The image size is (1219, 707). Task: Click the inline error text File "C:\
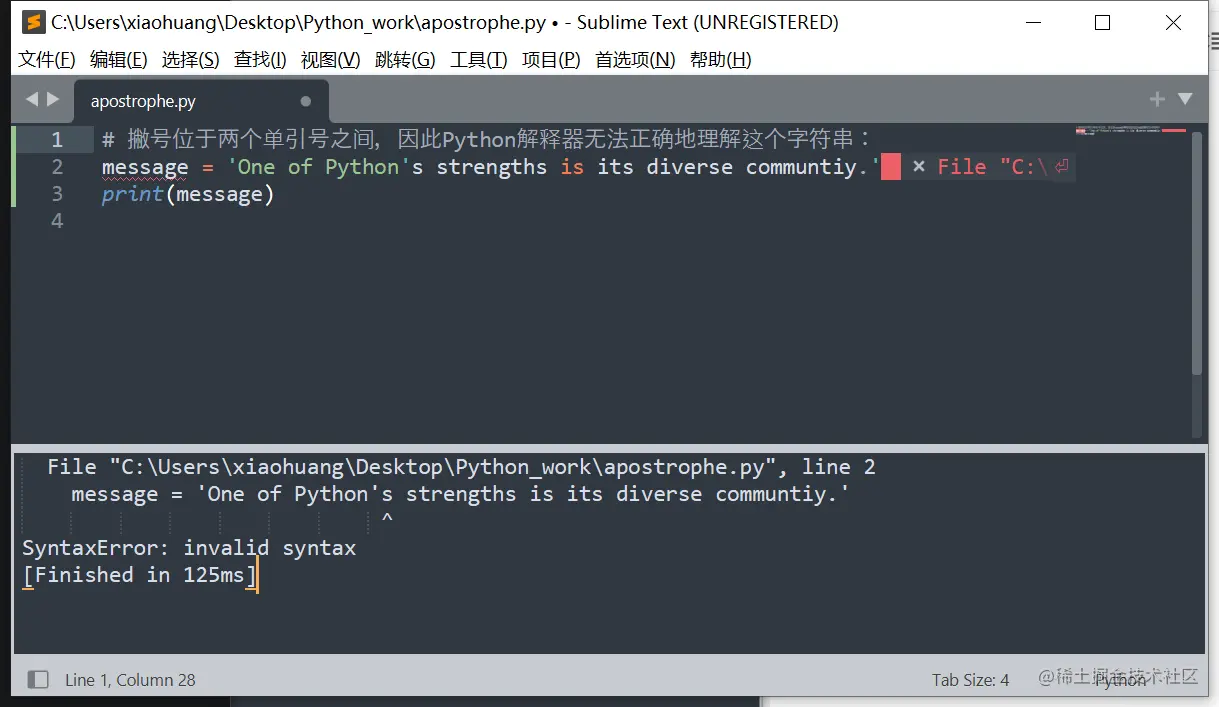coord(992,167)
